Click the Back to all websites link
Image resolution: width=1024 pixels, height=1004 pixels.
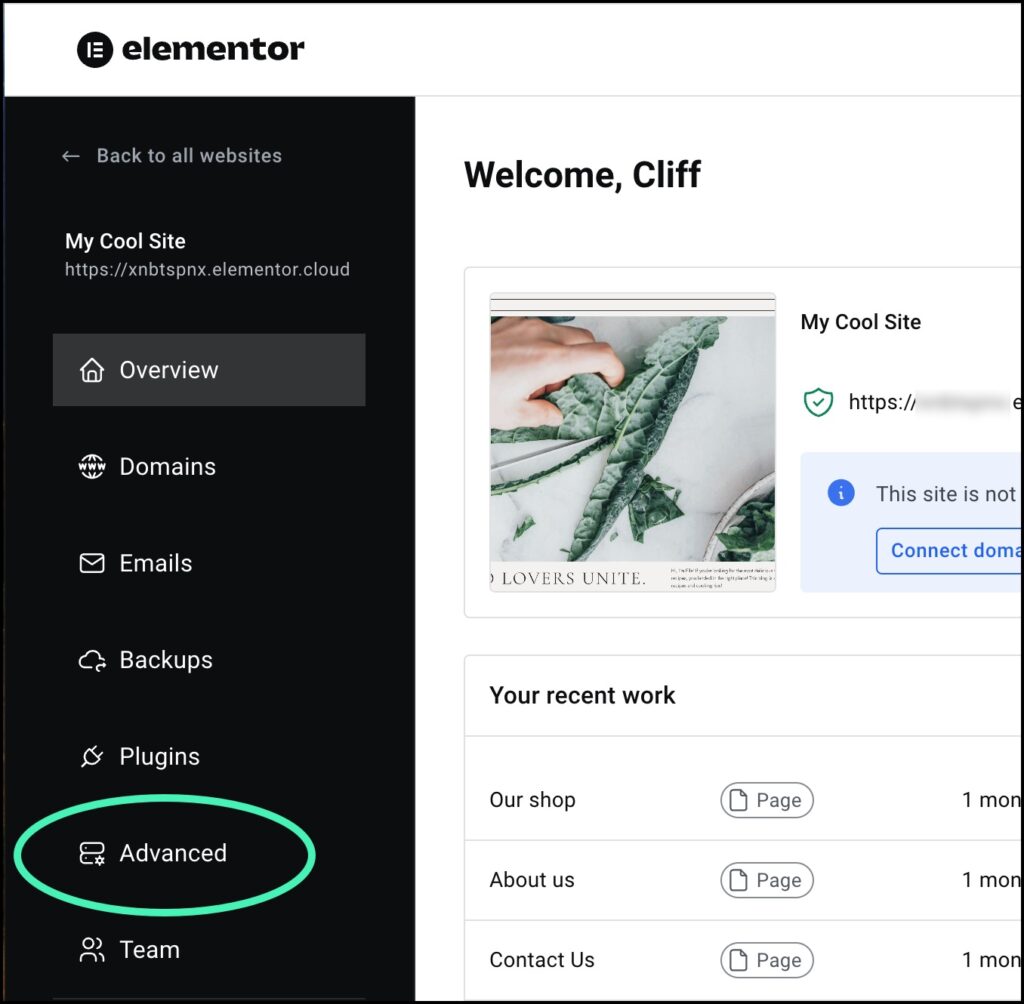click(x=189, y=156)
